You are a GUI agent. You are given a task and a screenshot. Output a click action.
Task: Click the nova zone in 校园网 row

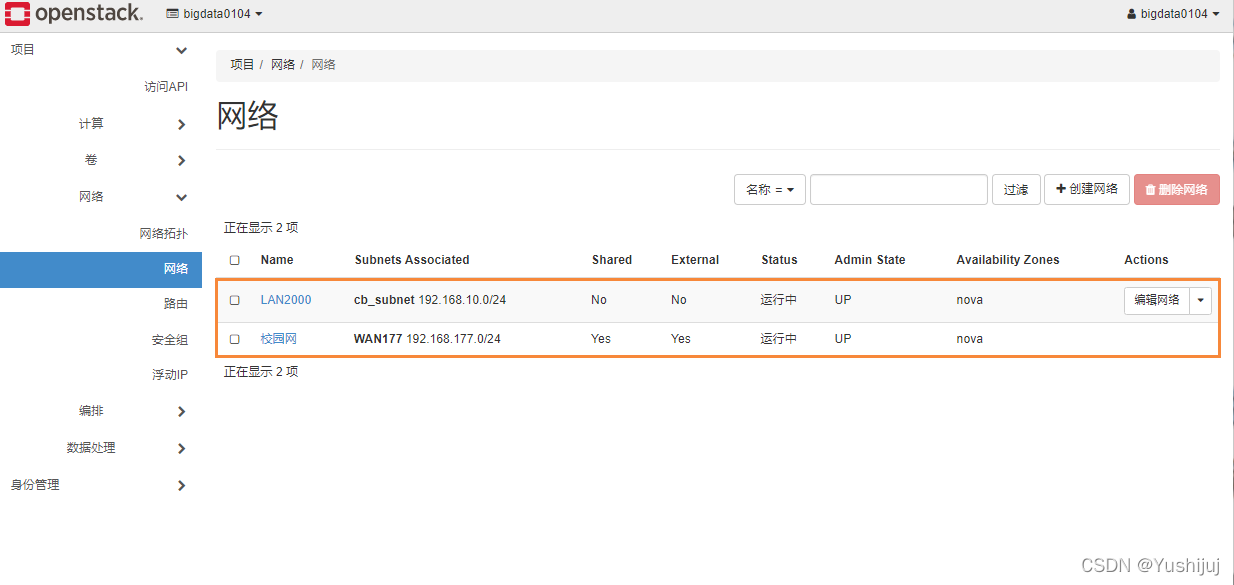pos(970,339)
